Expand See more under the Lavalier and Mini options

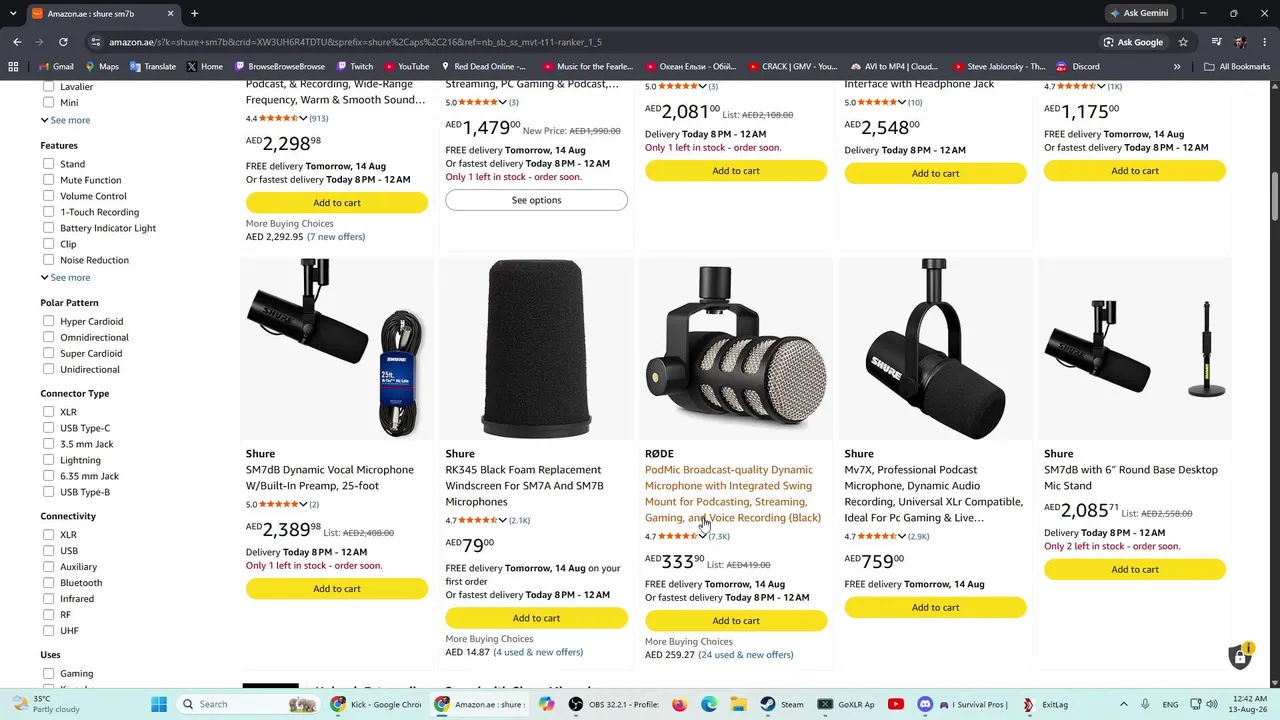tap(65, 120)
